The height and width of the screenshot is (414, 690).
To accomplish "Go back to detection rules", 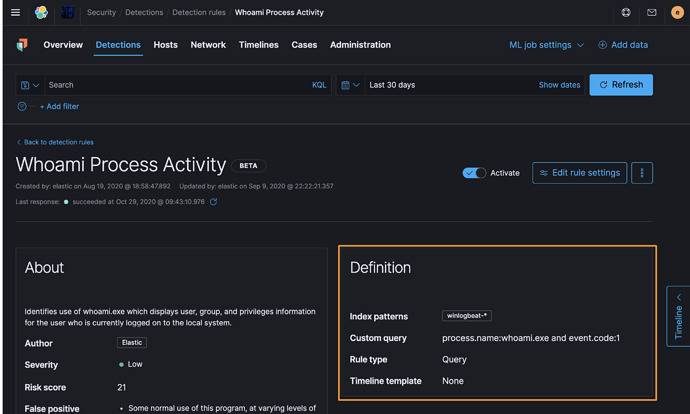I will [x=58, y=142].
